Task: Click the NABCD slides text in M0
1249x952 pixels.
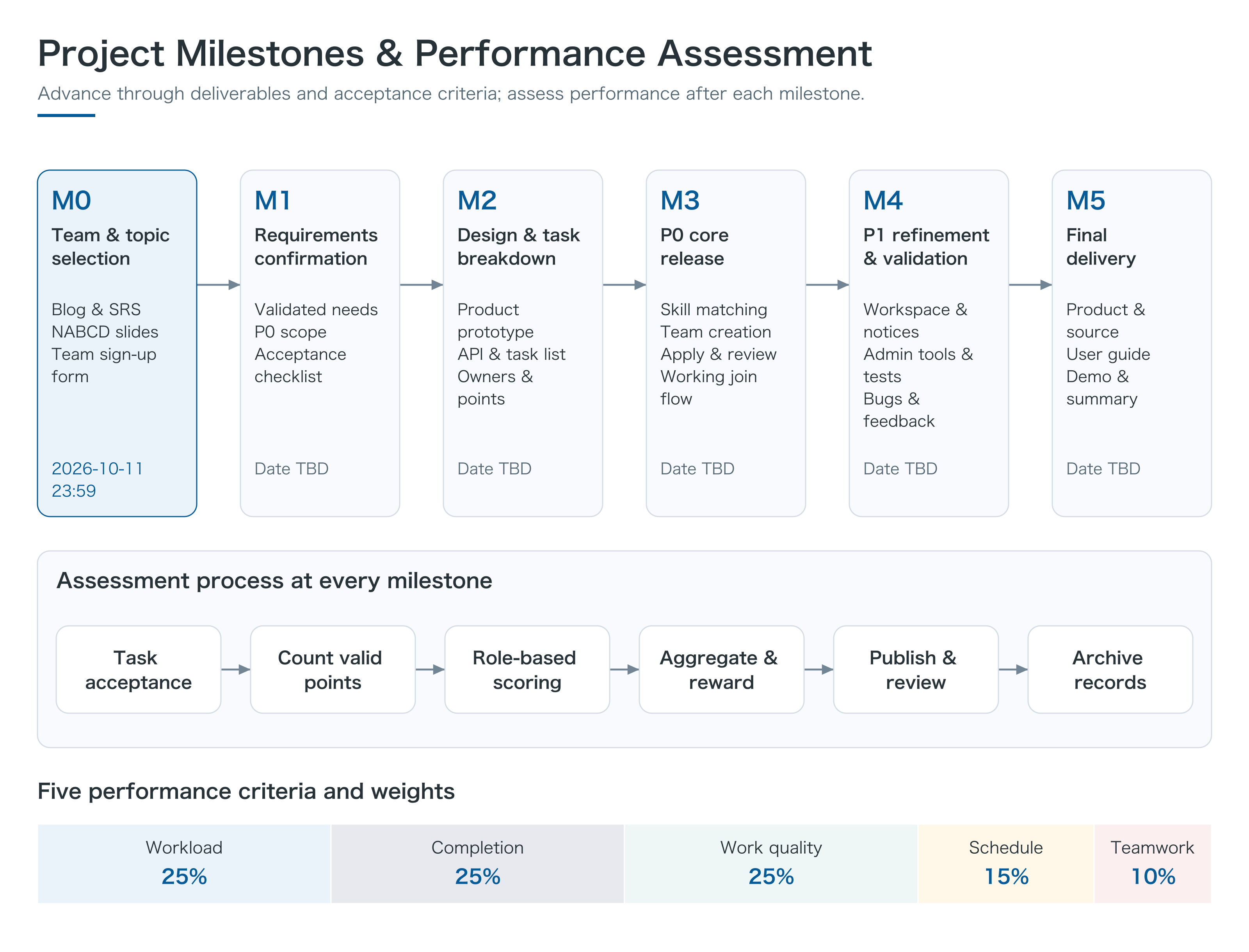Action: [105, 332]
